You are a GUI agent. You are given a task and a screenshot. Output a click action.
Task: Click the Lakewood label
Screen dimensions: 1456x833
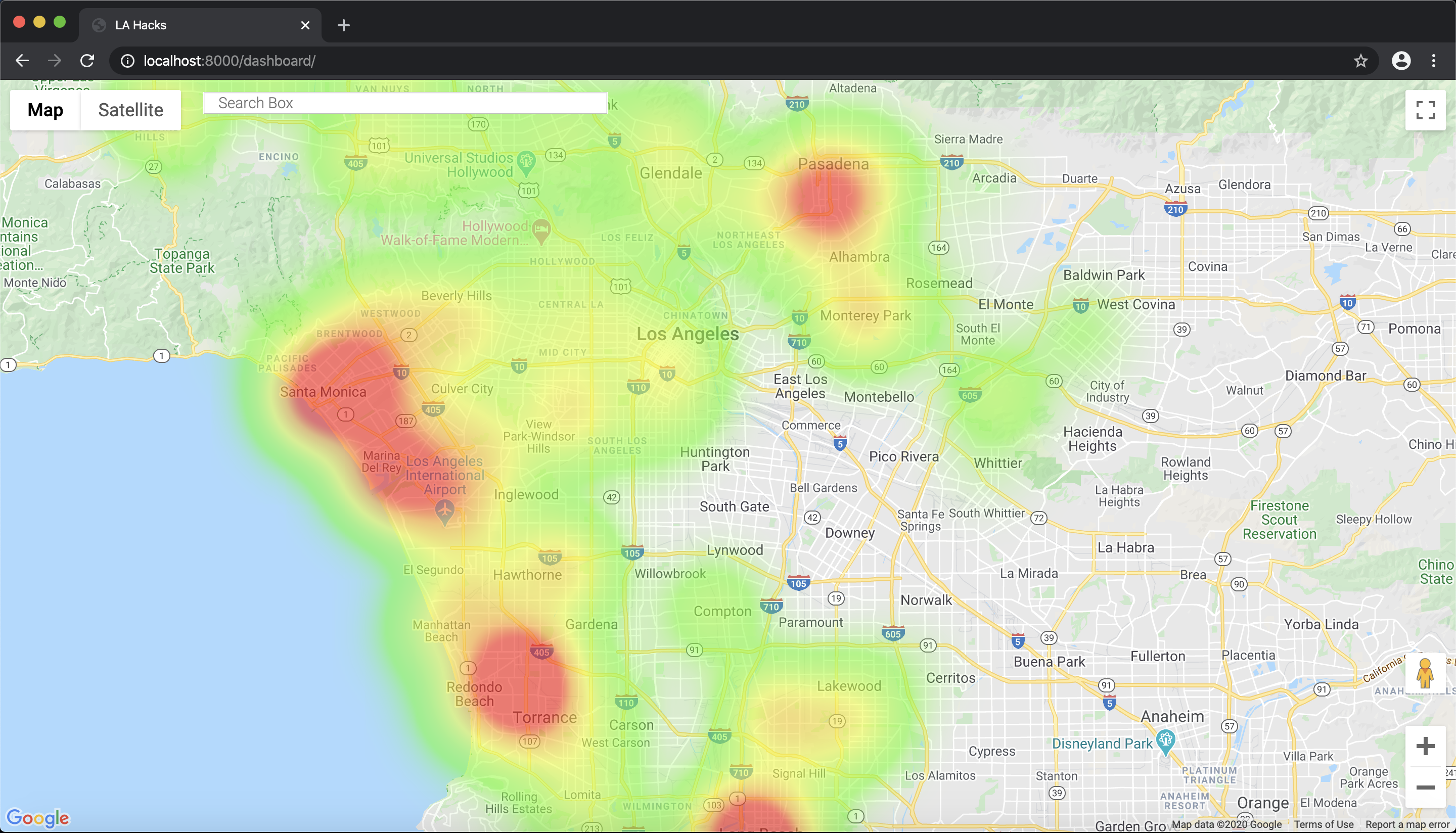click(848, 686)
